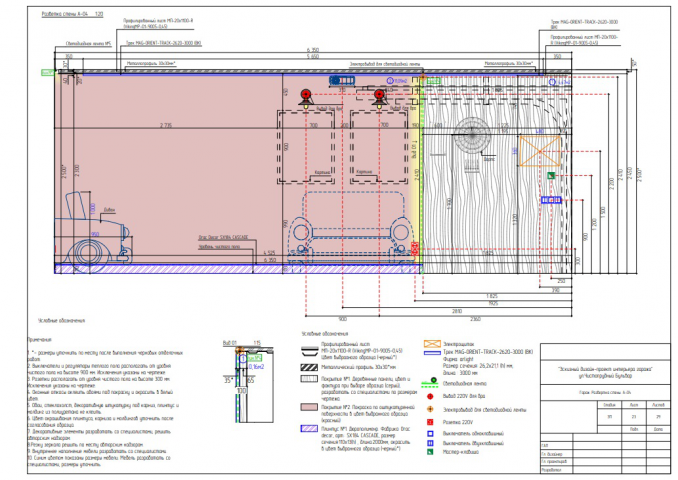Screen dimensions: 678x480
Task: Click the green Мастер-клавиша legend symbol
Action: [x=430, y=452]
